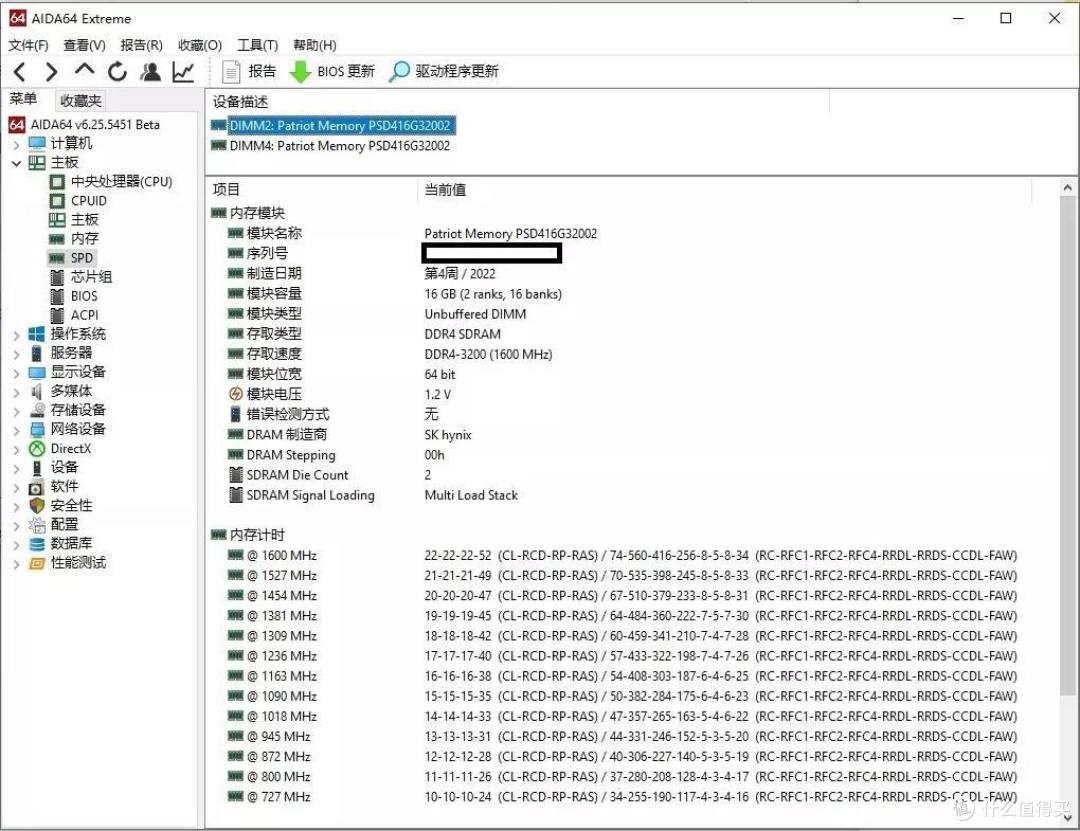Select the AIDA64 v6.25.5451 Beta root node
The height and width of the screenshot is (831, 1080).
(x=84, y=125)
